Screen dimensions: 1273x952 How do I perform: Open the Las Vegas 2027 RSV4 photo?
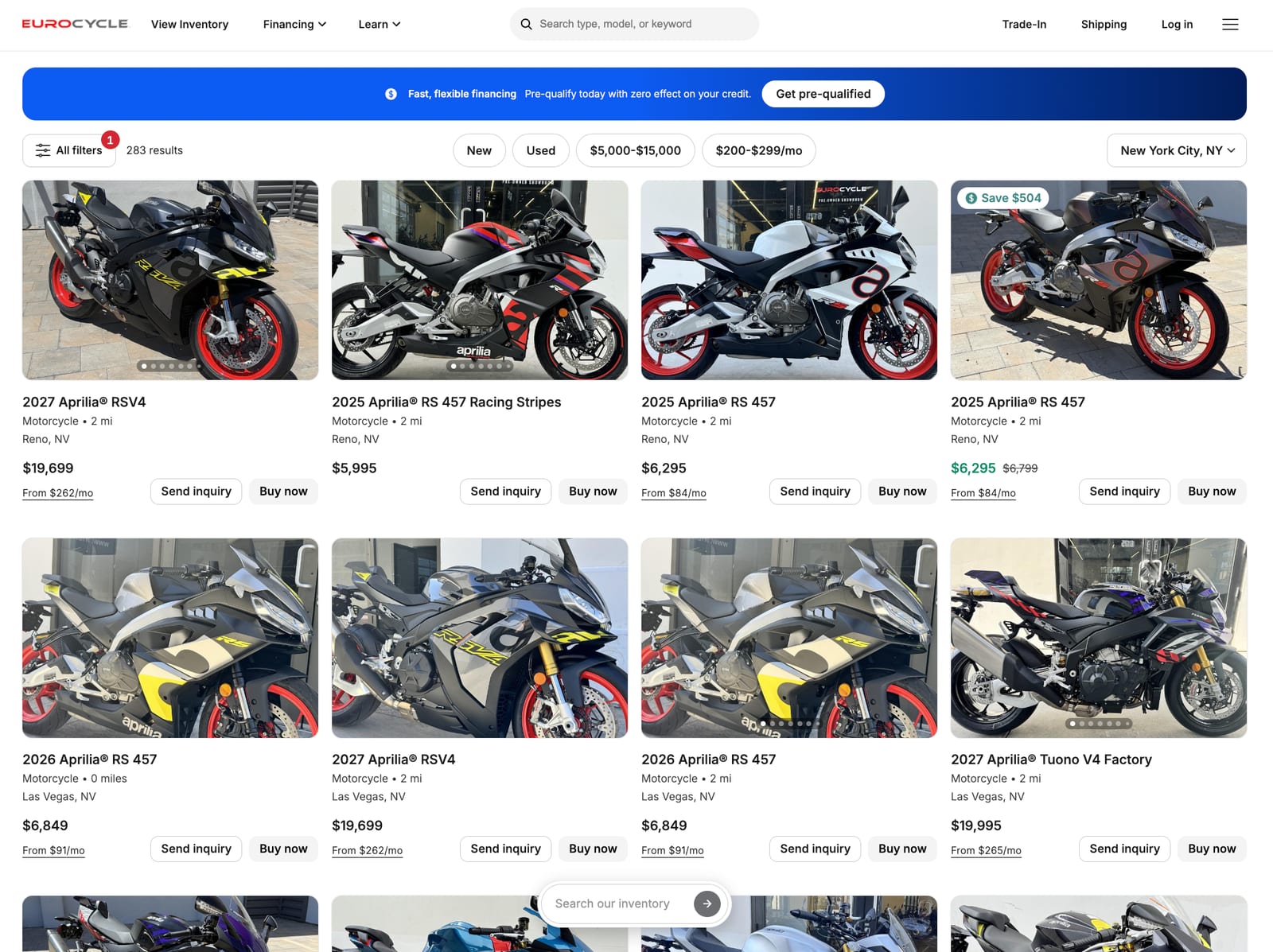point(480,638)
